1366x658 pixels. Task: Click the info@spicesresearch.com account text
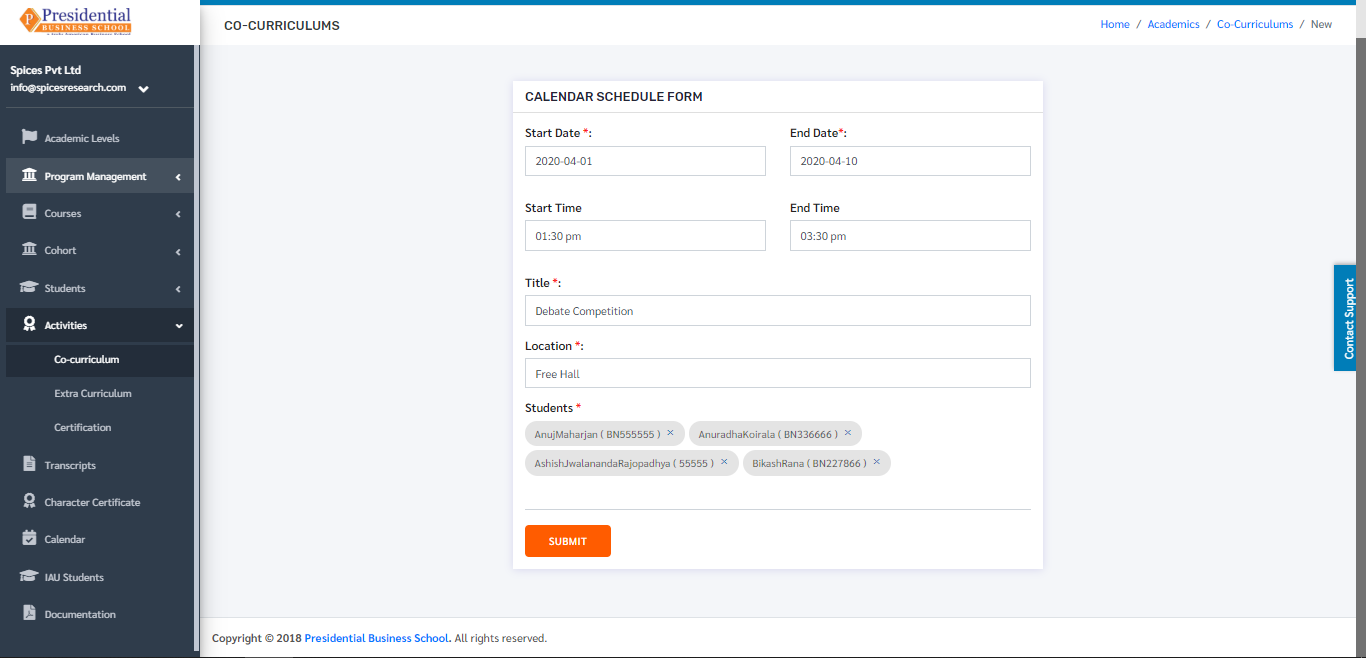click(x=68, y=87)
